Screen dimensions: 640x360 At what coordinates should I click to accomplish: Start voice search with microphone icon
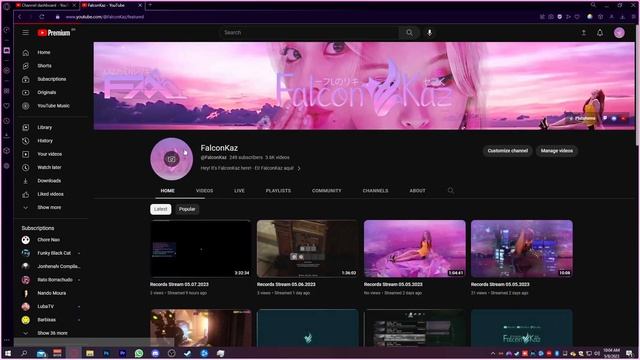point(429,33)
